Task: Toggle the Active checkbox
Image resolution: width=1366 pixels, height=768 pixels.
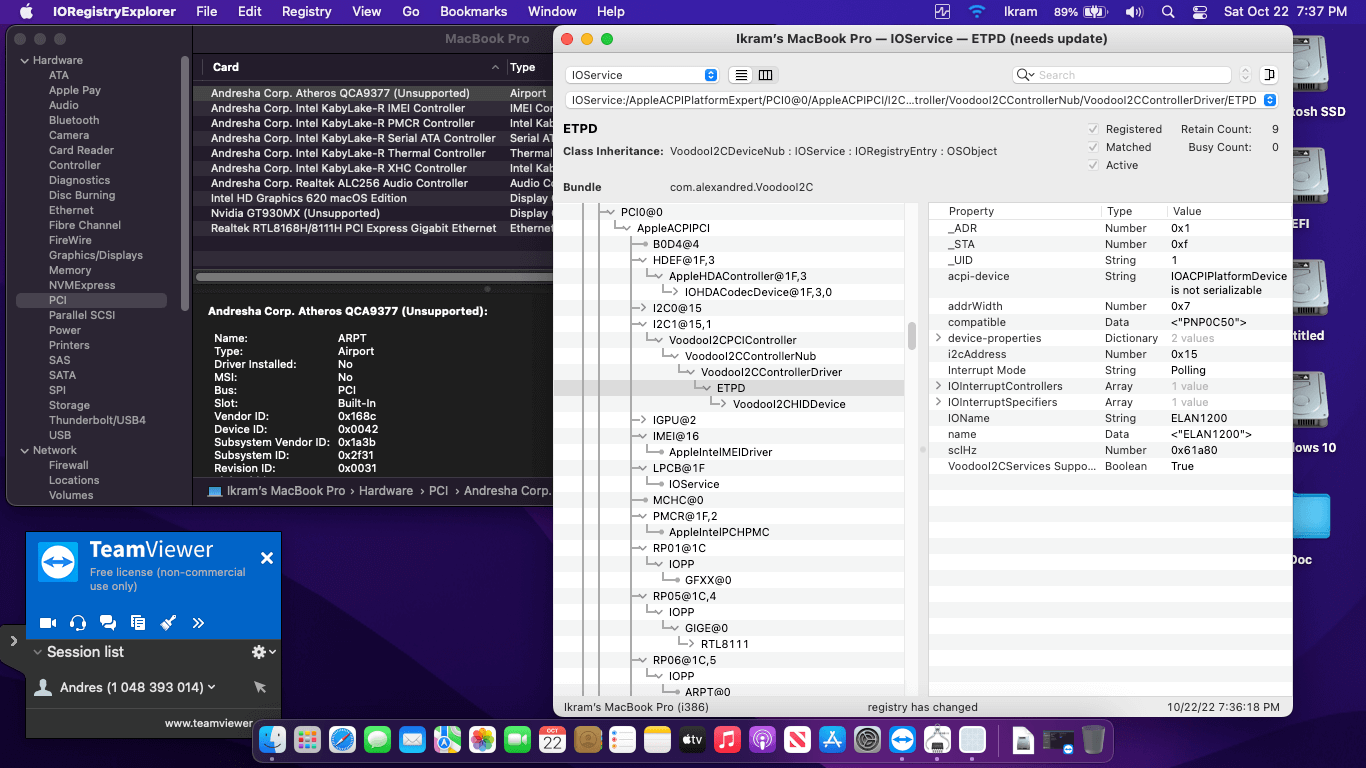Action: [x=1093, y=165]
